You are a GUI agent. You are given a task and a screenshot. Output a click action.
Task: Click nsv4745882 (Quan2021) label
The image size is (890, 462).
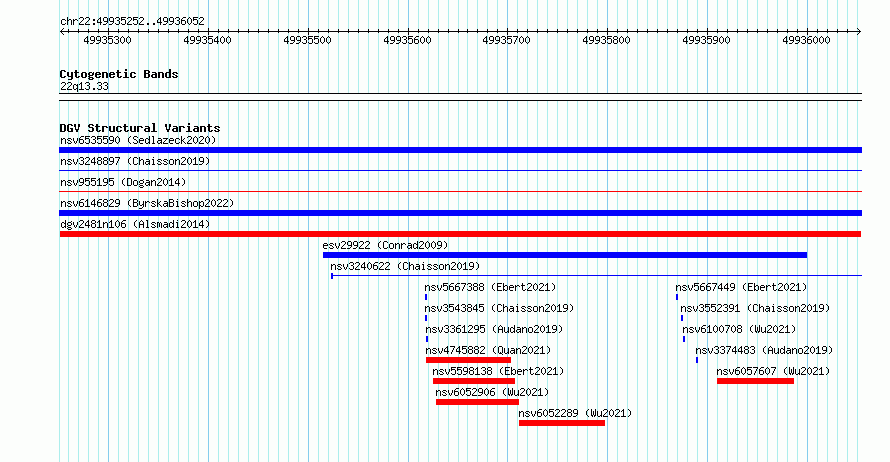pos(488,350)
